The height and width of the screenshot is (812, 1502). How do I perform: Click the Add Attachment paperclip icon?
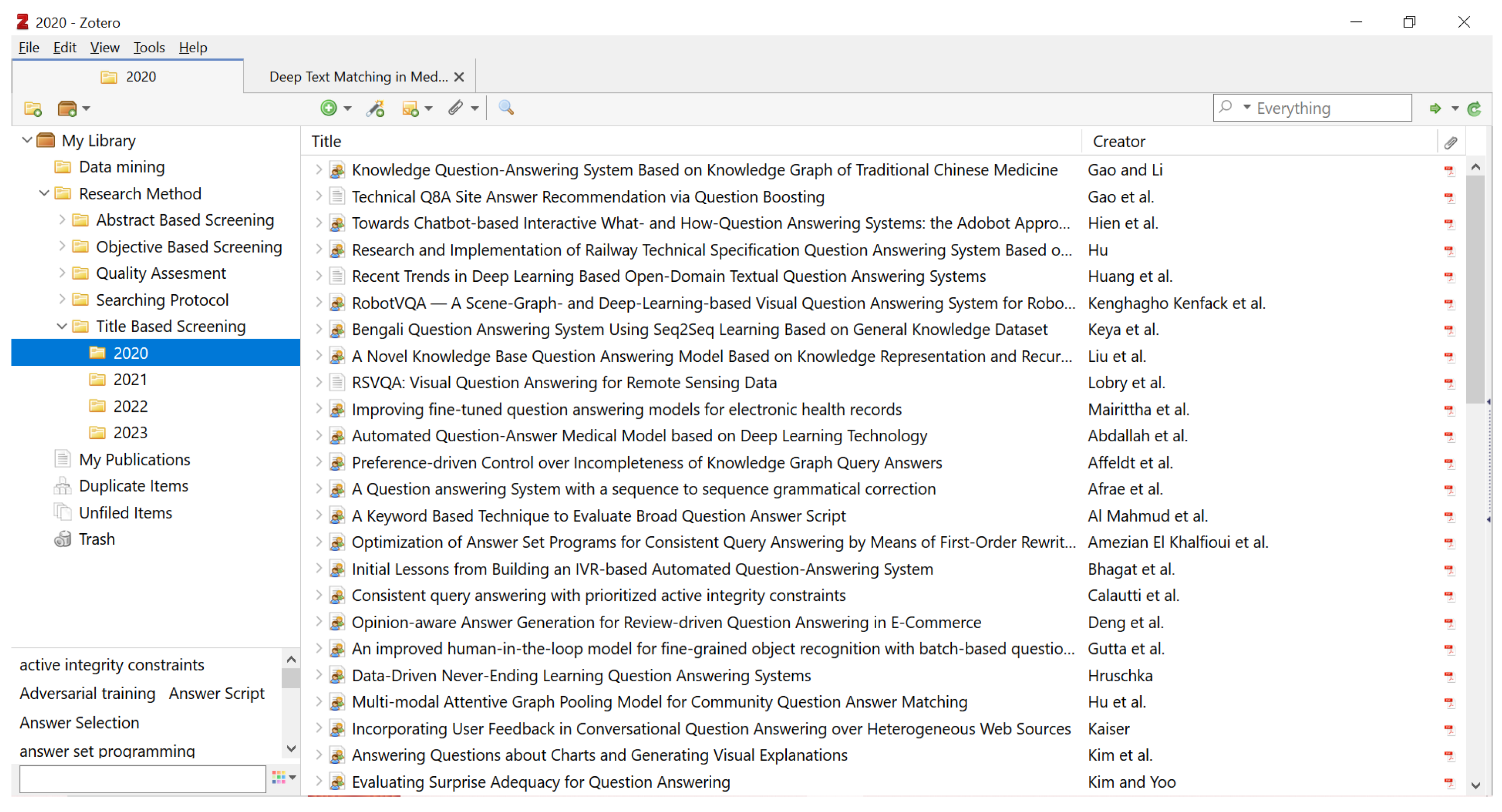pos(456,108)
